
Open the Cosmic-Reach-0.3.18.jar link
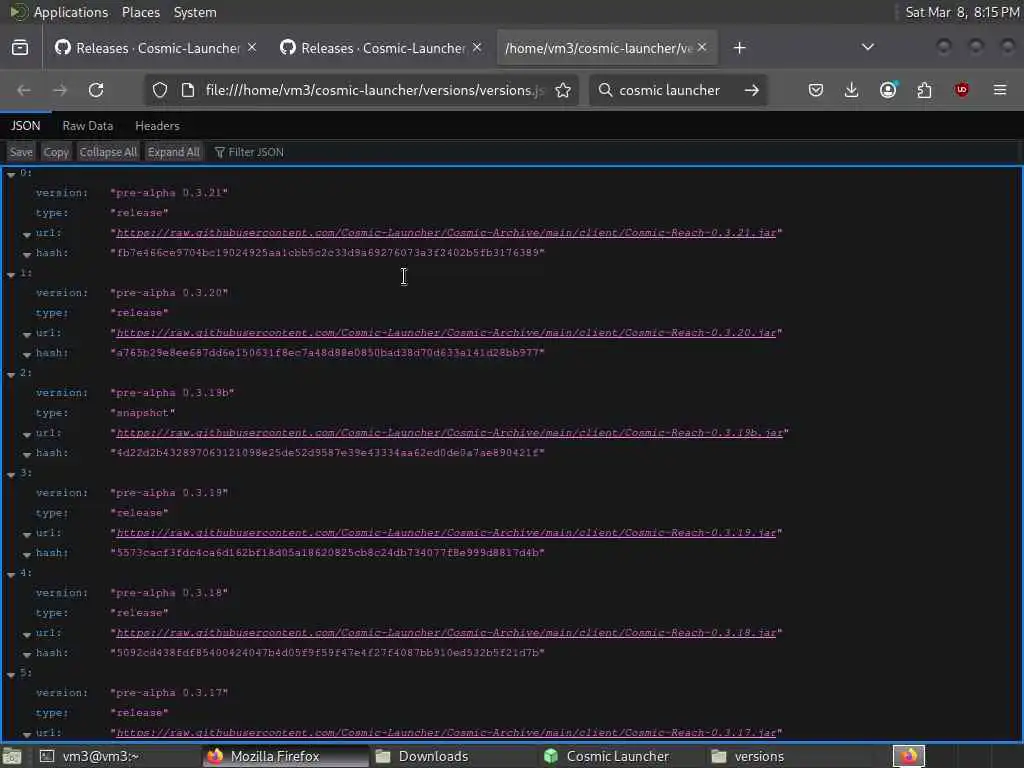[446, 632]
